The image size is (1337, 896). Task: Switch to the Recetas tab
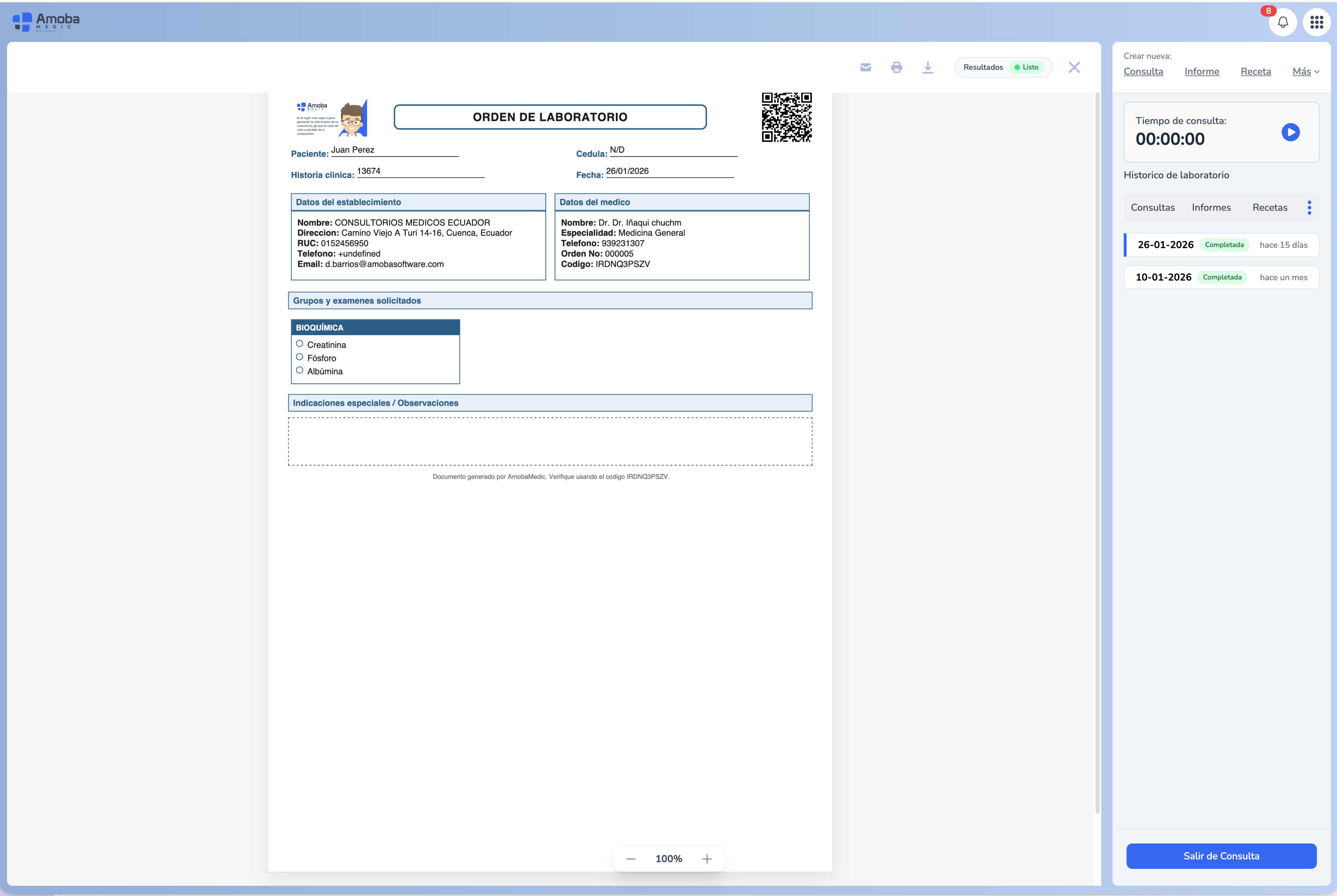coord(1270,207)
